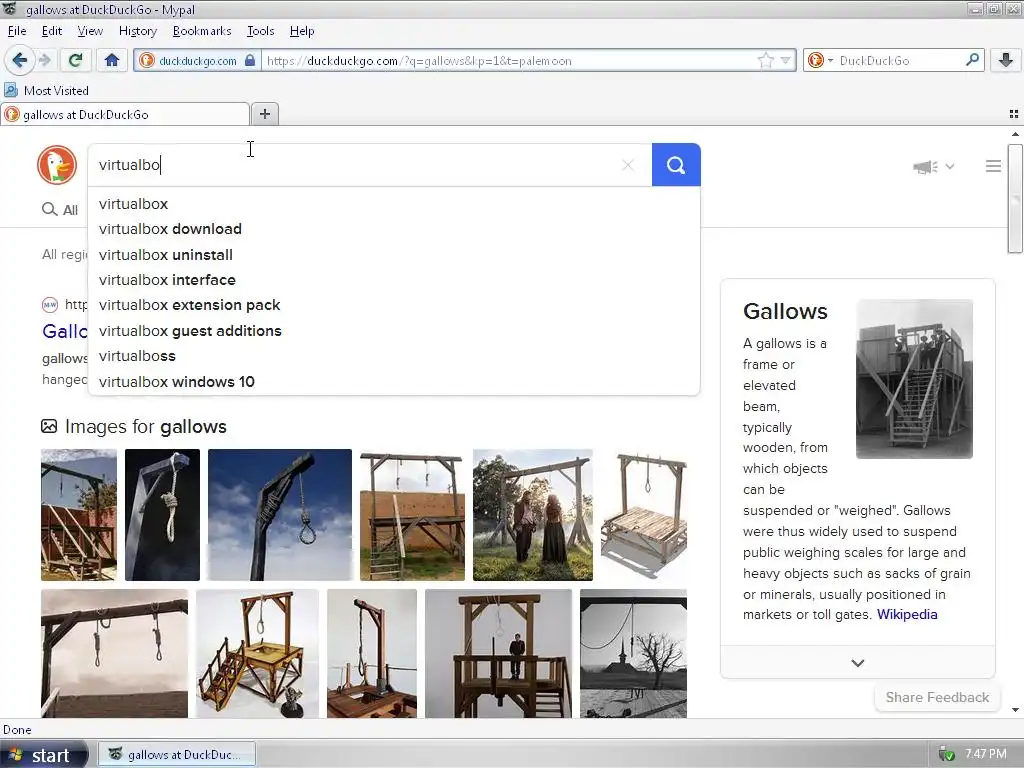Viewport: 1024px width, 768px height.
Task: Choose the 'virtualboss' suggestion
Action: (x=394, y=356)
